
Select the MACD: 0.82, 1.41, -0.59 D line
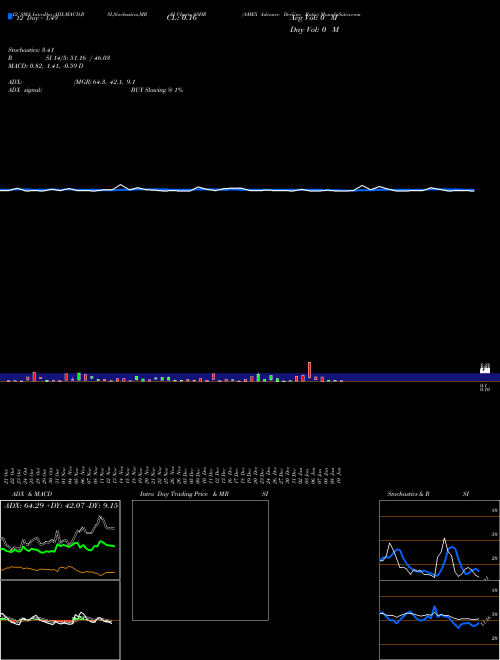coord(45,66)
